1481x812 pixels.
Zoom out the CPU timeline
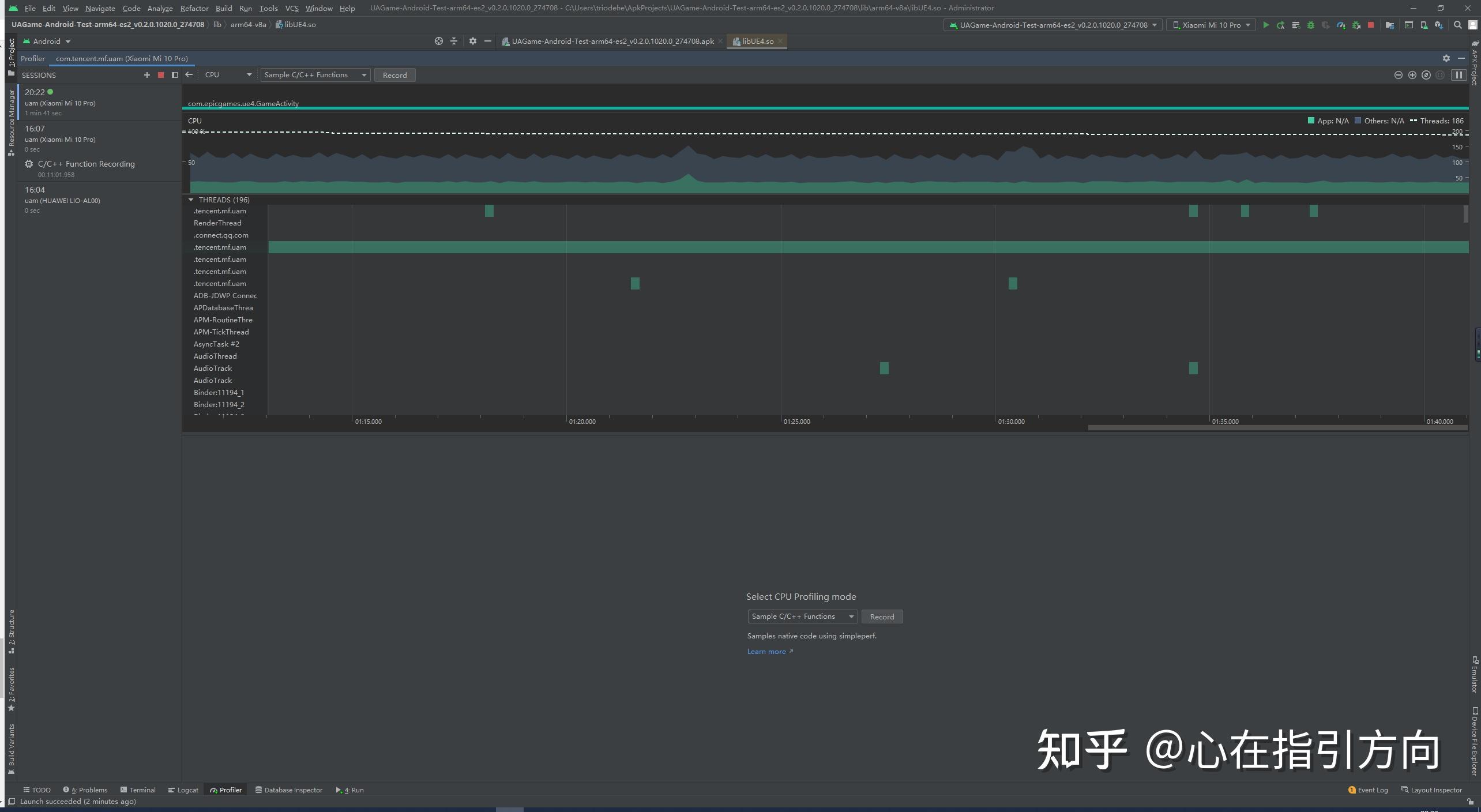pos(1399,75)
